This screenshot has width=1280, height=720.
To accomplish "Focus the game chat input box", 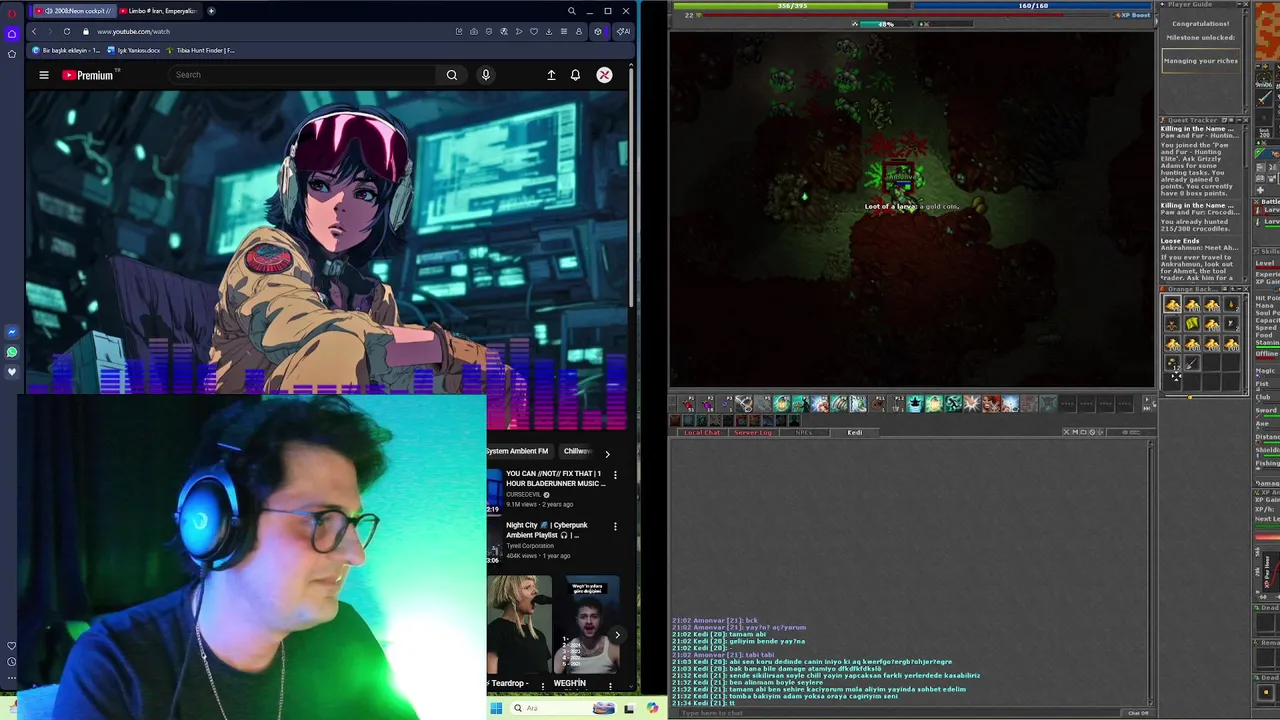I will 898,713.
